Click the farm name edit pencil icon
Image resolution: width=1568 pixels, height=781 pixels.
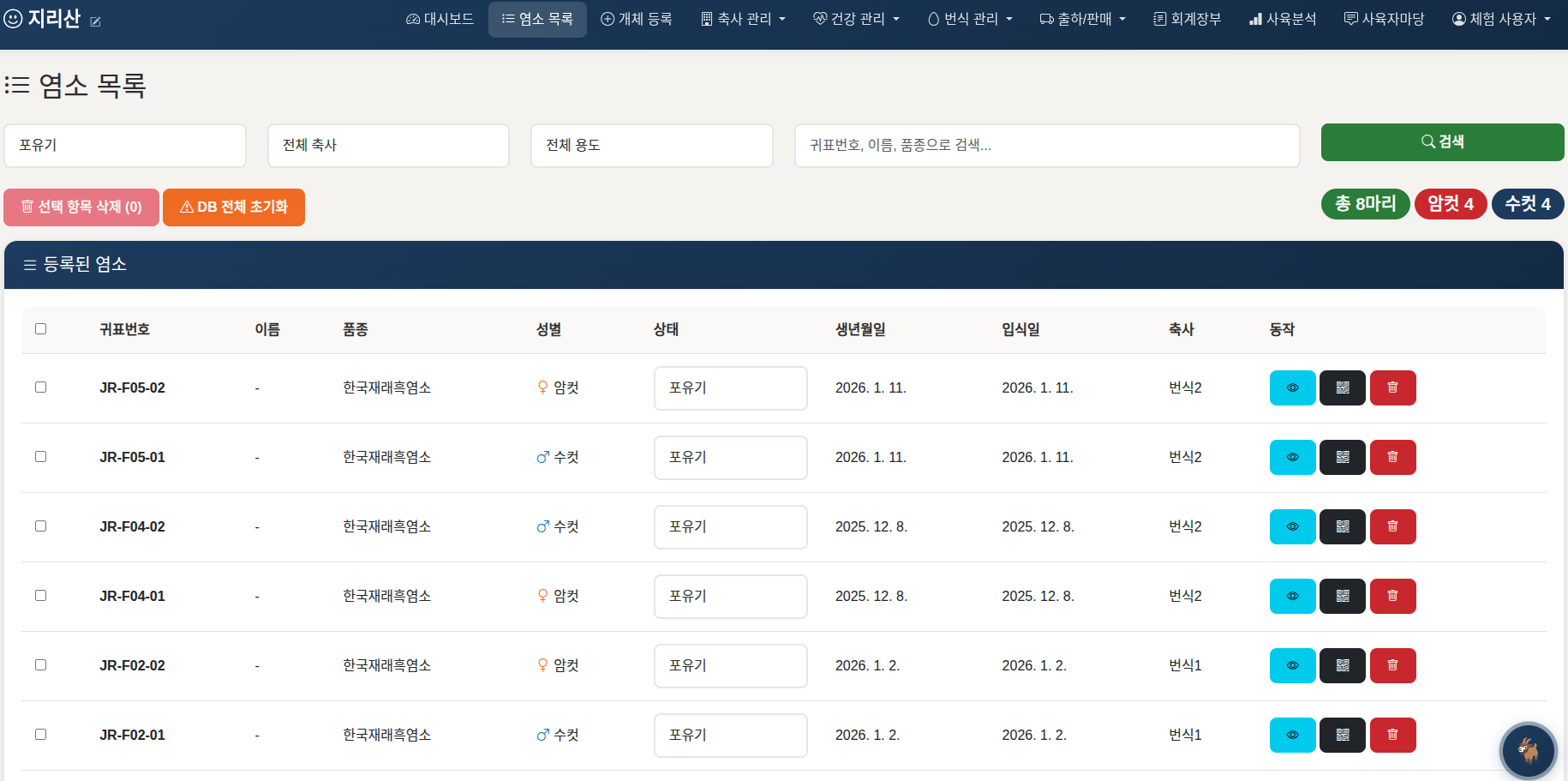coord(97,21)
